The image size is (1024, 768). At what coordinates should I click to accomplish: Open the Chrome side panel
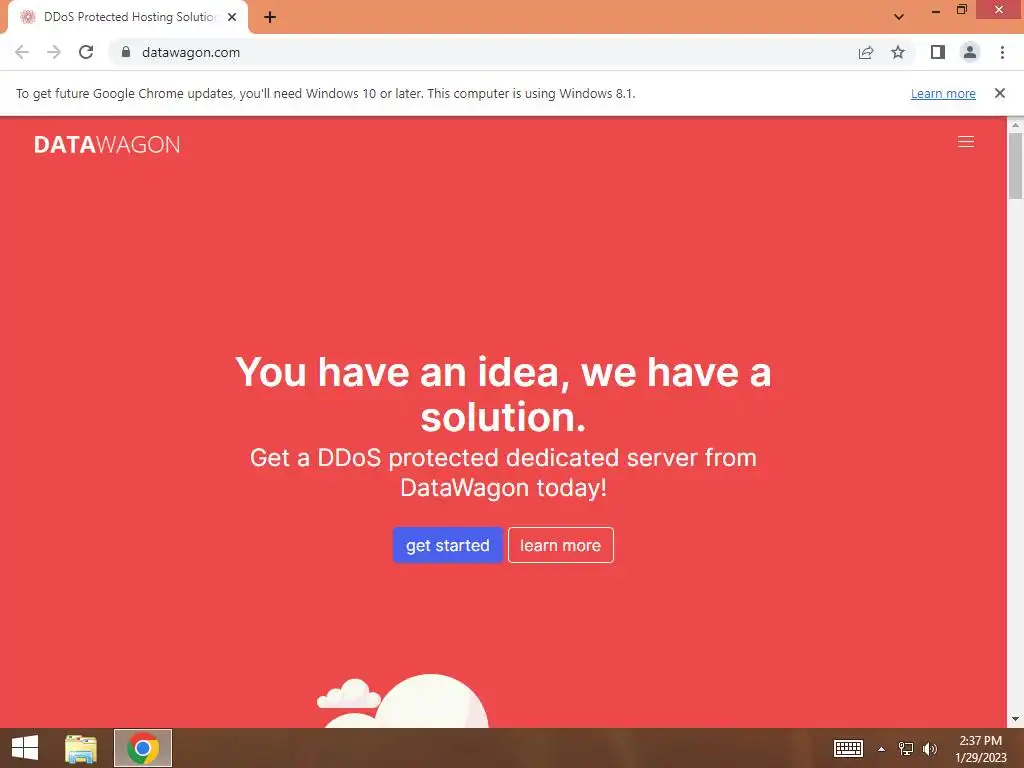pyautogui.click(x=938, y=52)
